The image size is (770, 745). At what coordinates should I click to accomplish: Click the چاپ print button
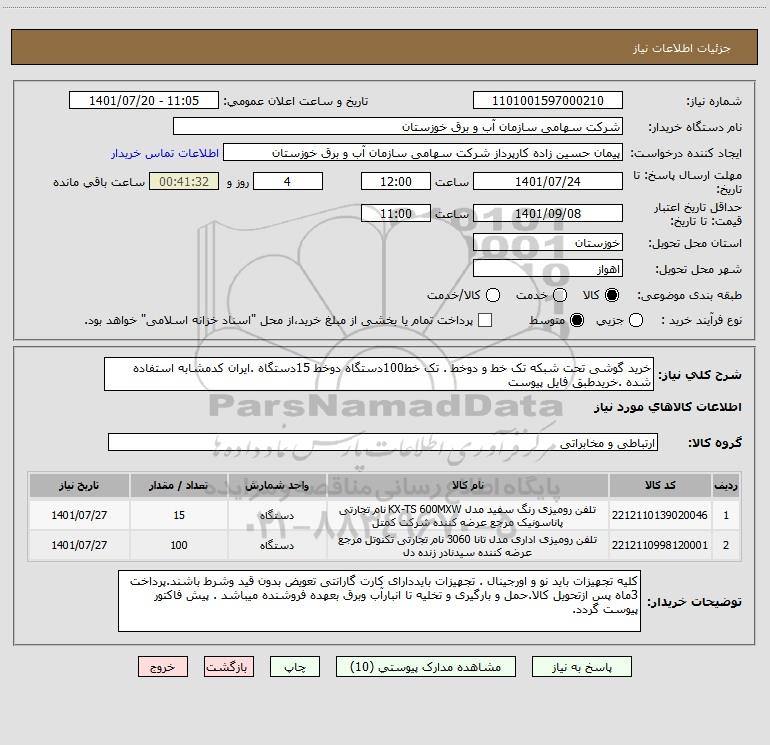295,667
